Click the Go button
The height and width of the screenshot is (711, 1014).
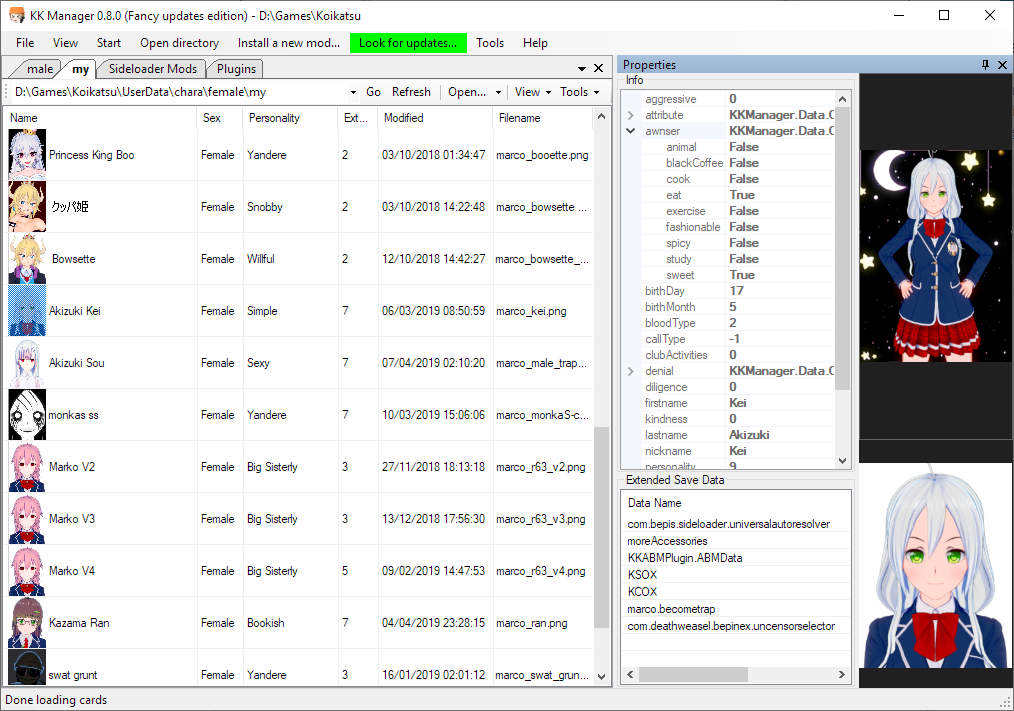coord(373,92)
